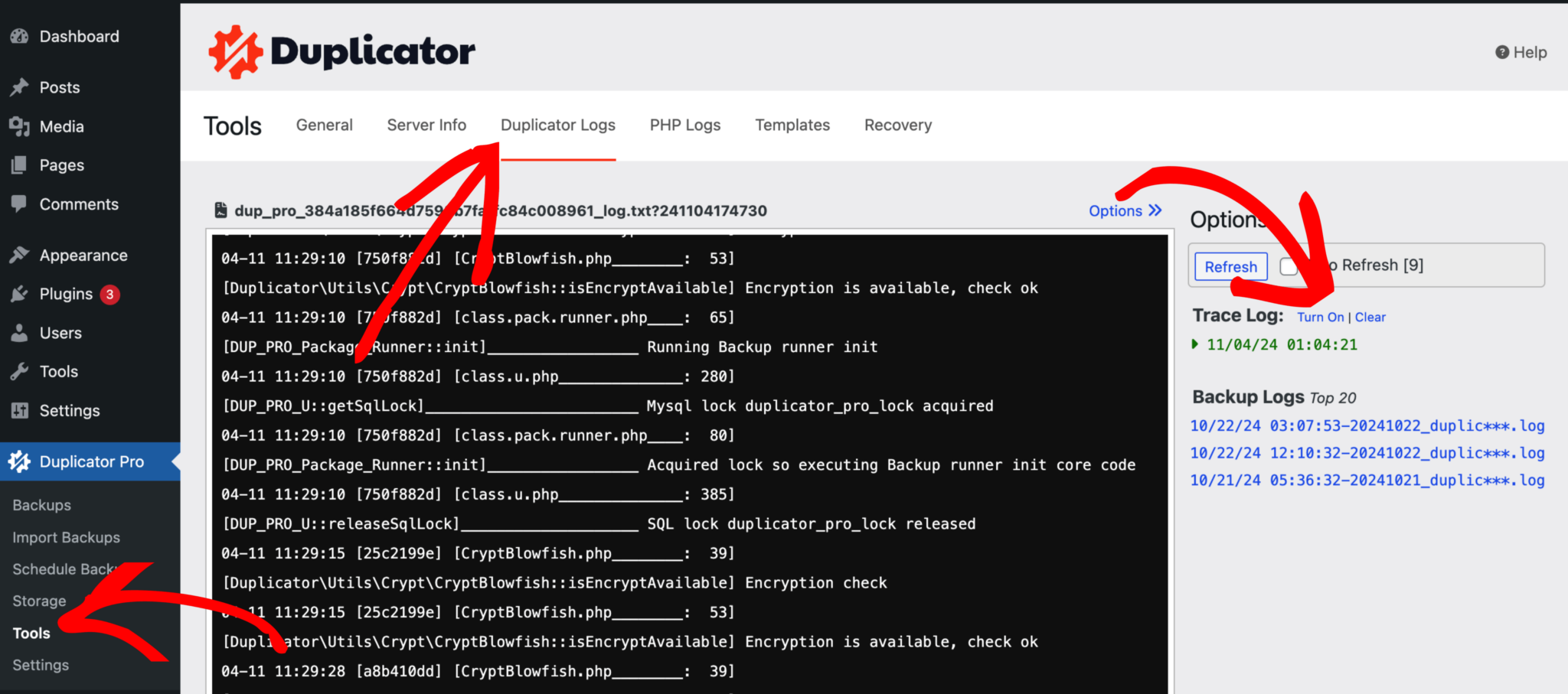Screen dimensions: 1568x694
Task: Switch to the PHP Logs tab
Action: 684,125
